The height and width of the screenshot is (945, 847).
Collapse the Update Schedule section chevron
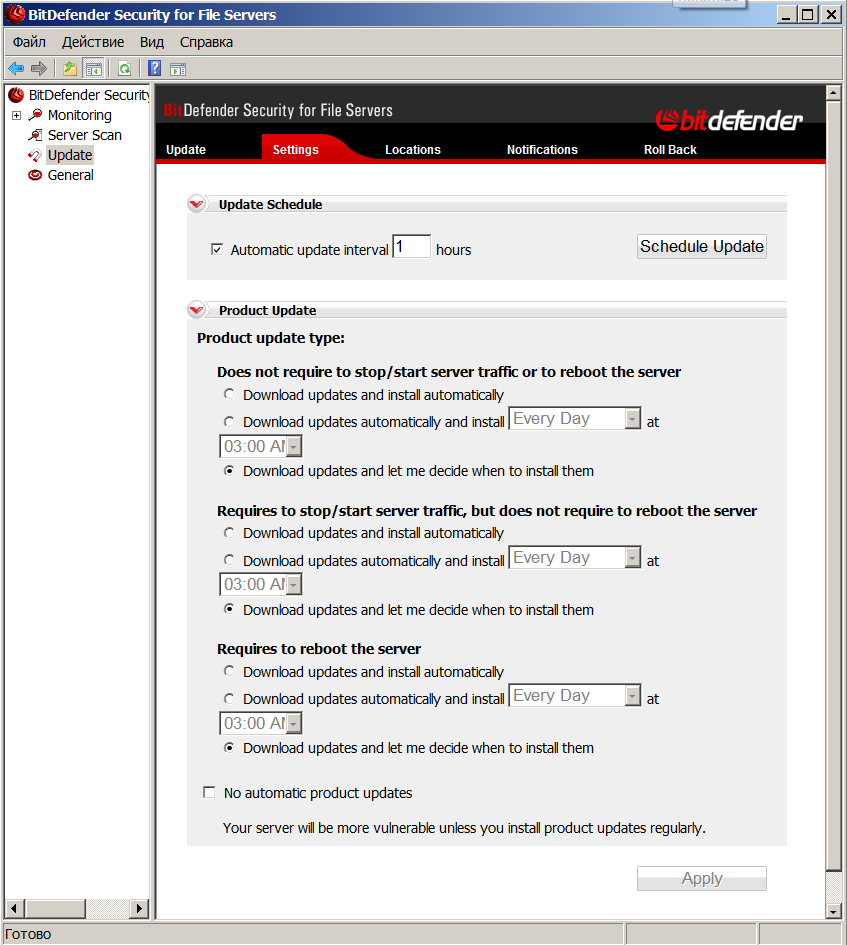(197, 204)
